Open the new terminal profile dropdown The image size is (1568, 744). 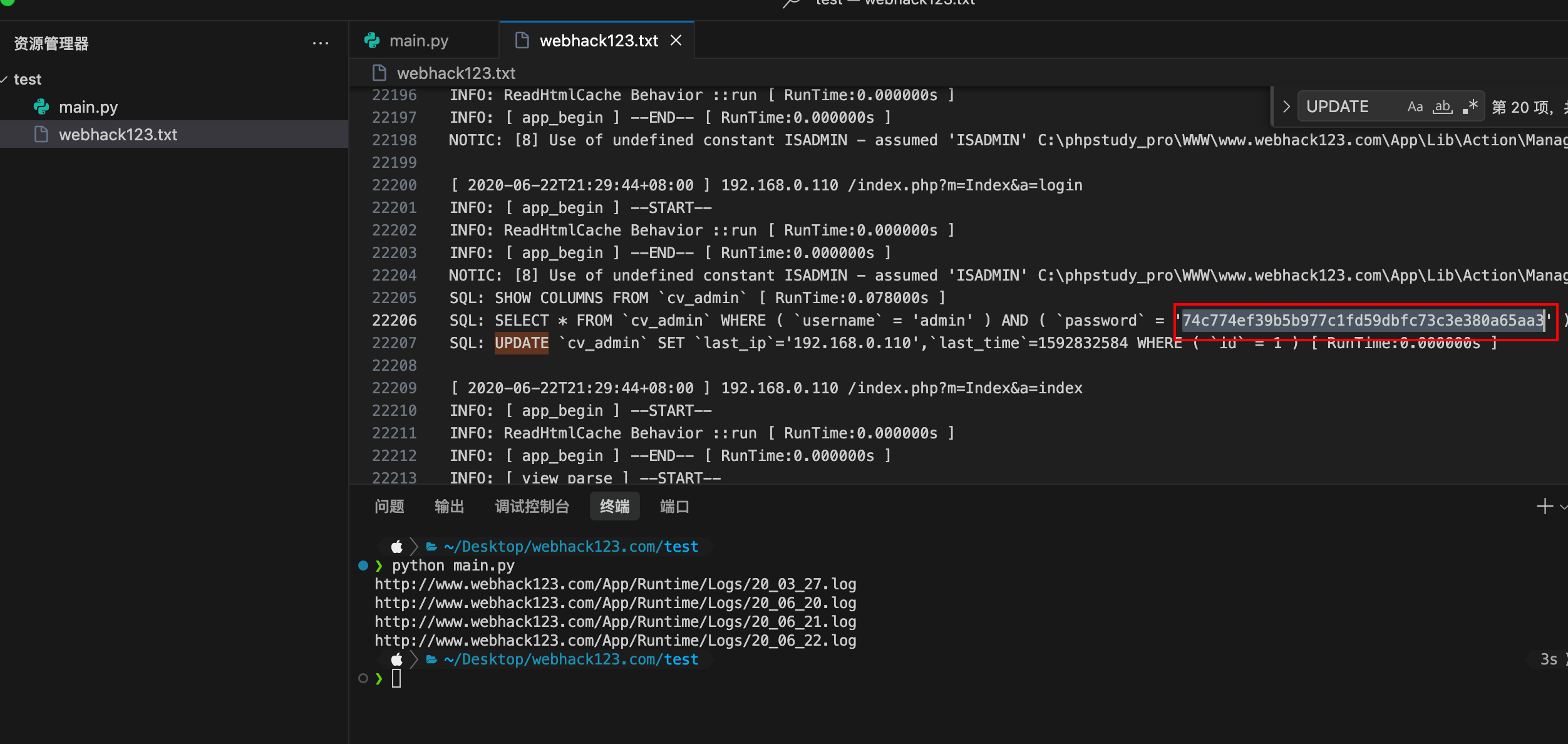1564,506
